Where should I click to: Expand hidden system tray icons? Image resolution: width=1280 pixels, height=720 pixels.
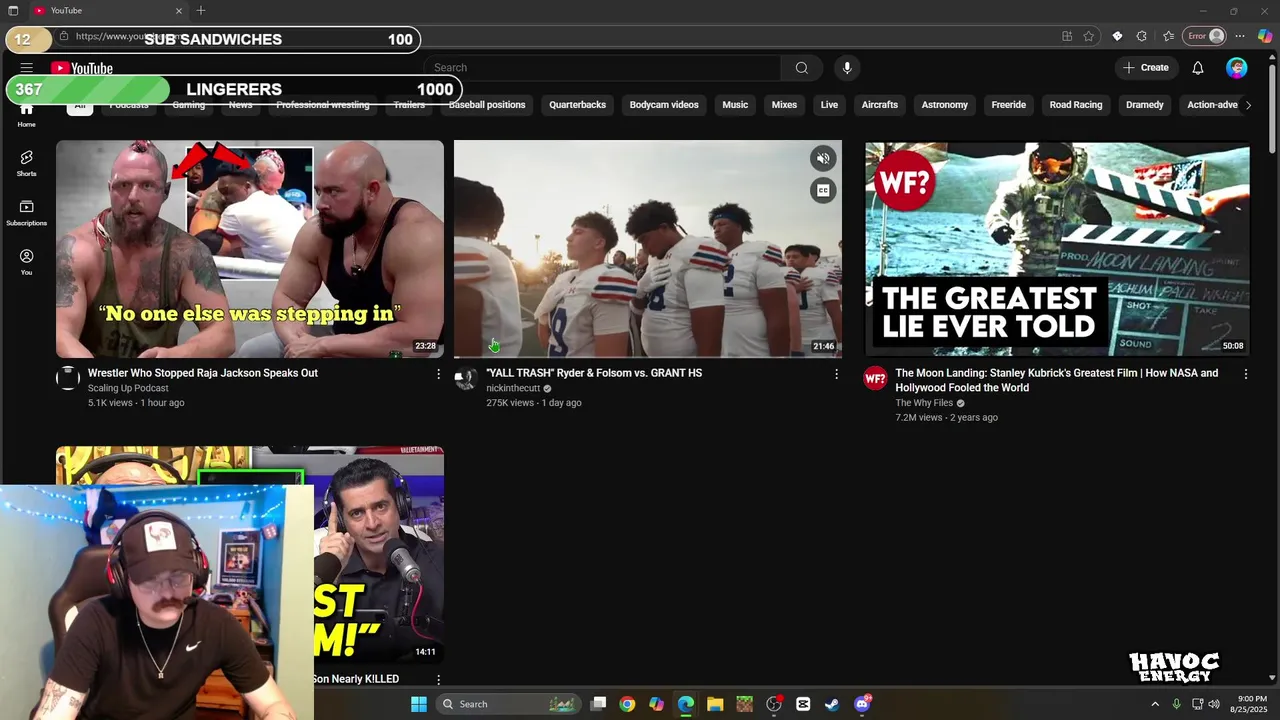point(1155,704)
